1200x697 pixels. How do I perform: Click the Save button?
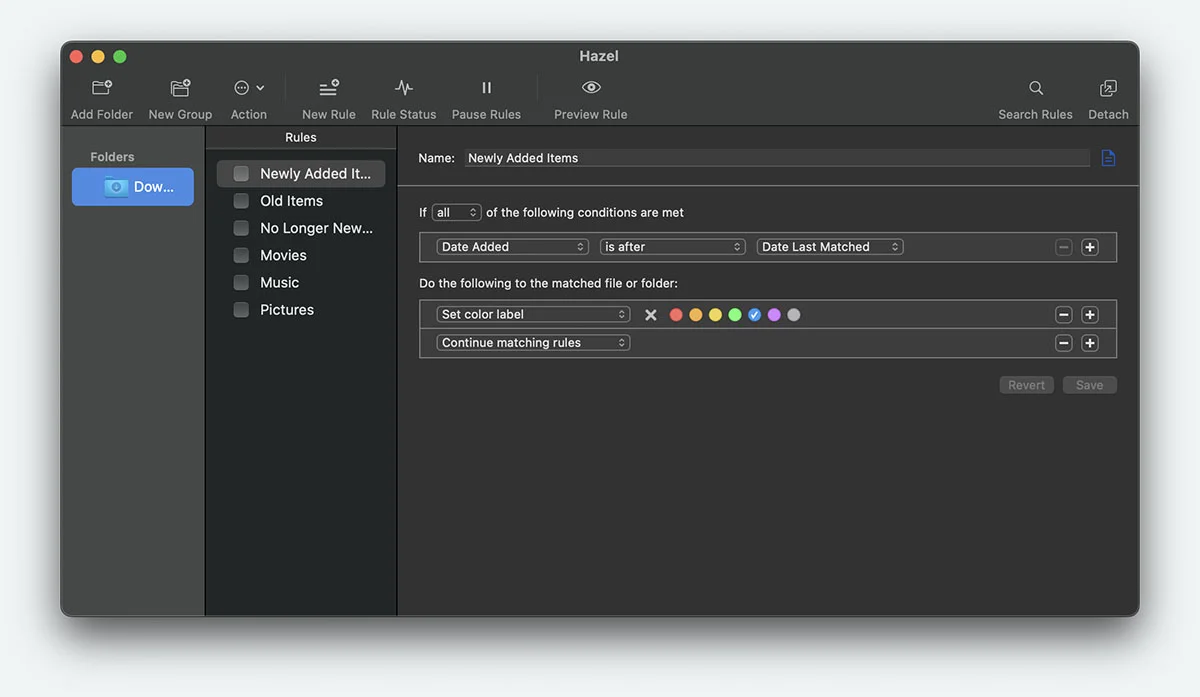tap(1090, 385)
